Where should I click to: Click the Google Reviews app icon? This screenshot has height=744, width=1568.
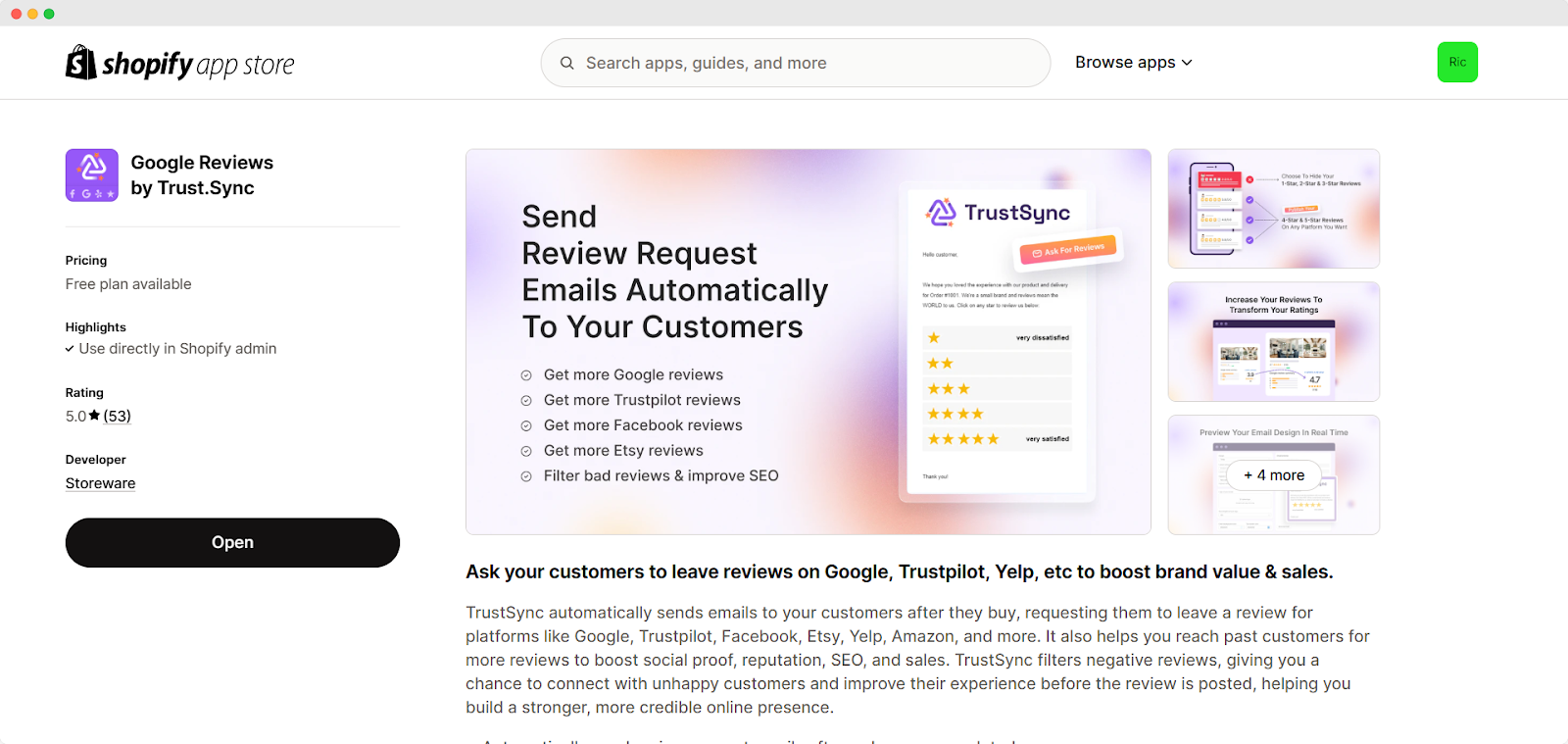(92, 175)
